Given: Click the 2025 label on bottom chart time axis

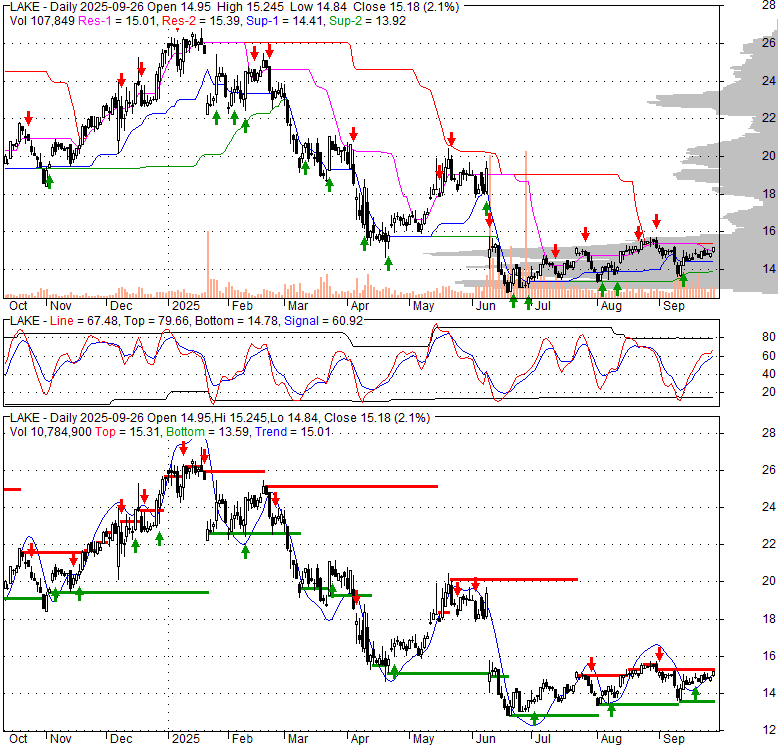Looking at the screenshot, I should [186, 739].
